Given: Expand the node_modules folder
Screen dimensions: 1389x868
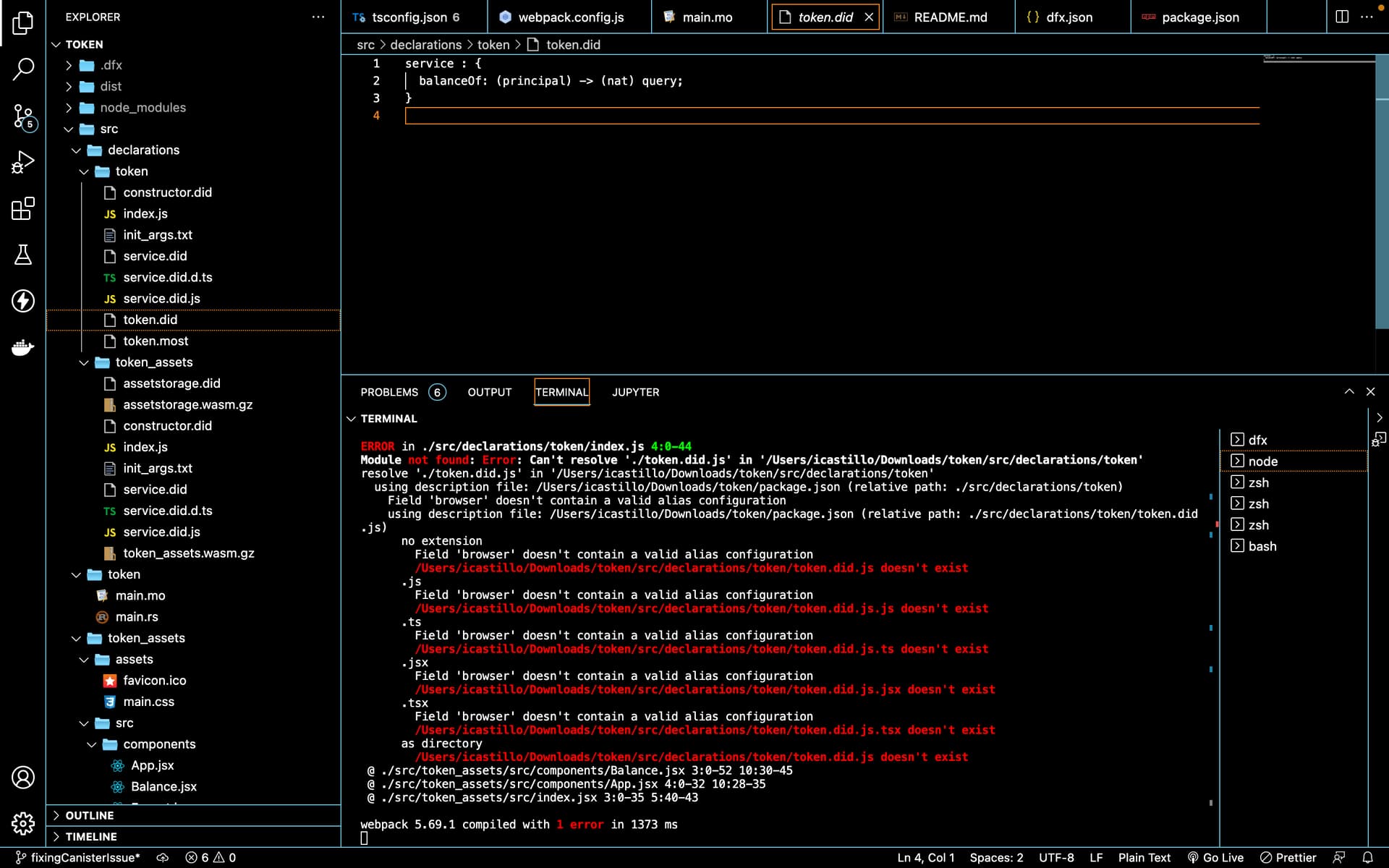Looking at the screenshot, I should pyautogui.click(x=143, y=108).
